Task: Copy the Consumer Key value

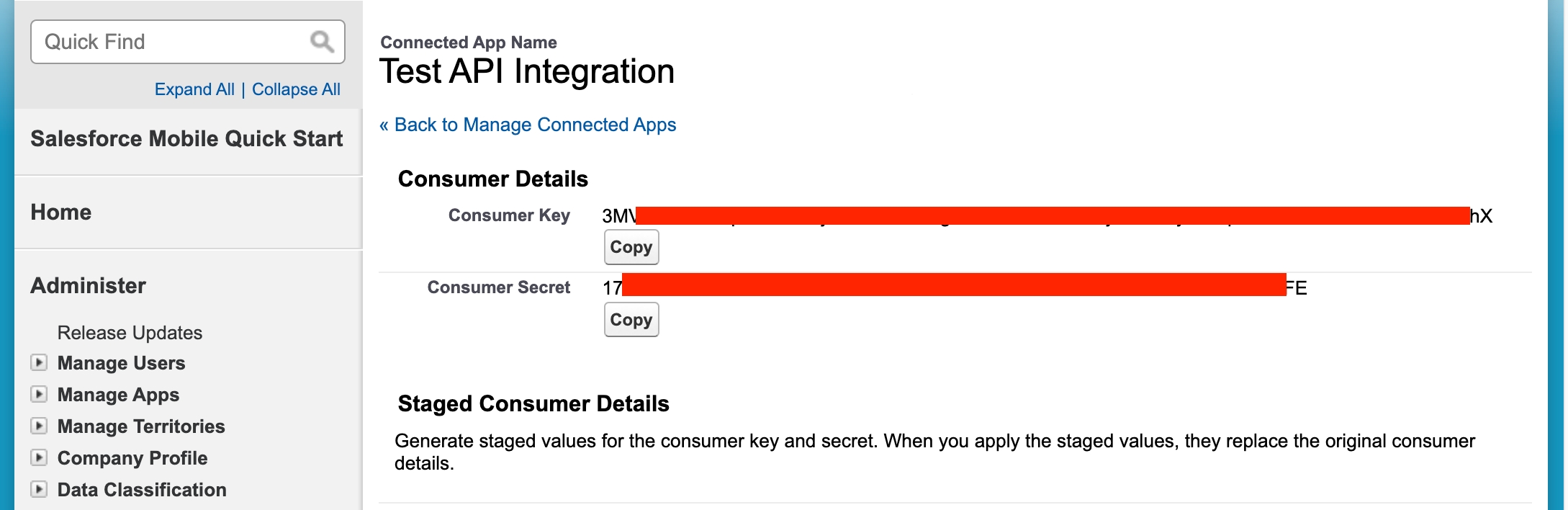Action: [631, 247]
